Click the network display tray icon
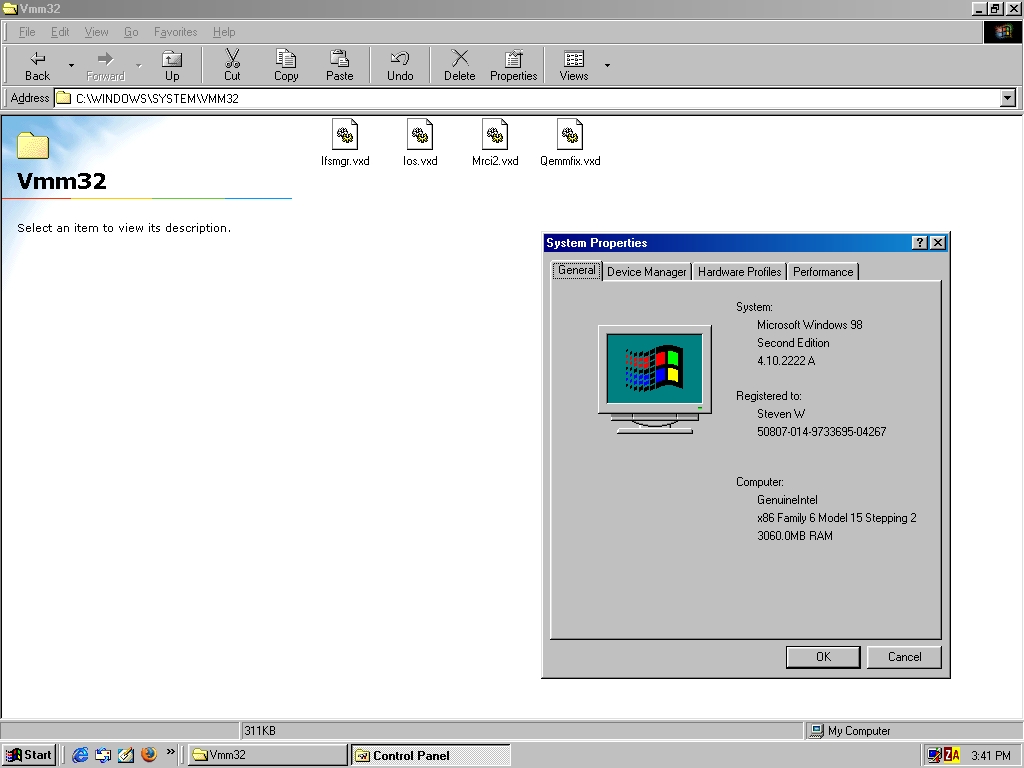 (935, 756)
